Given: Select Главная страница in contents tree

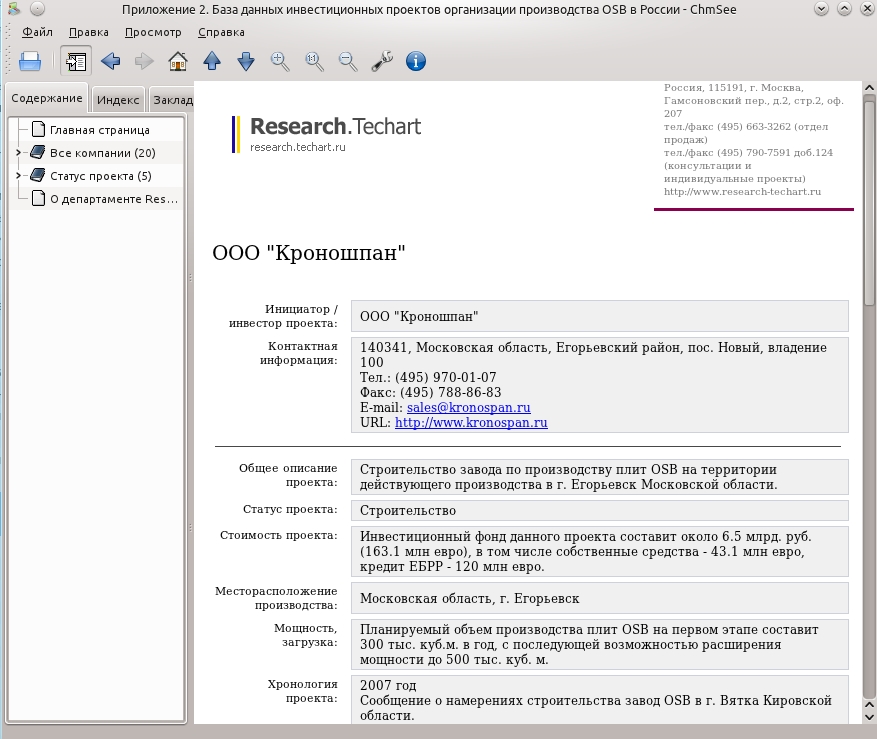Looking at the screenshot, I should point(100,130).
